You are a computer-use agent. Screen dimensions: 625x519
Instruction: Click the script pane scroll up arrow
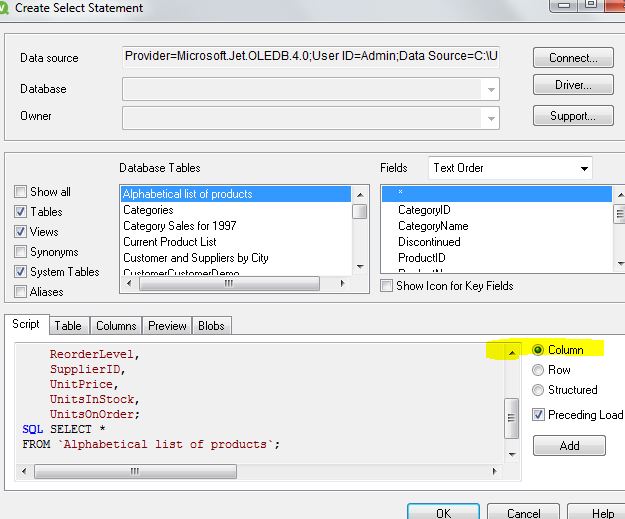pos(512,352)
